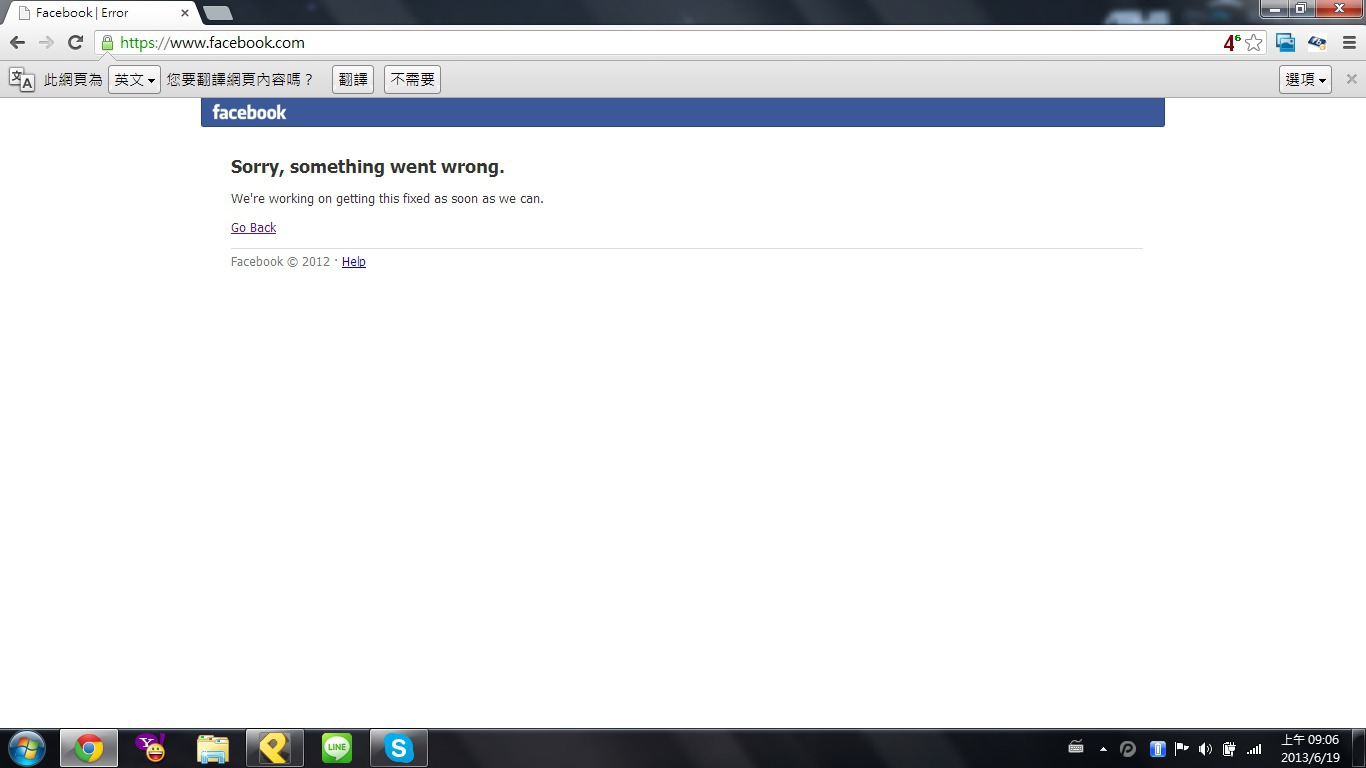Image resolution: width=1366 pixels, height=768 pixels.
Task: Close the Facebook | Error tab
Action: point(185,13)
